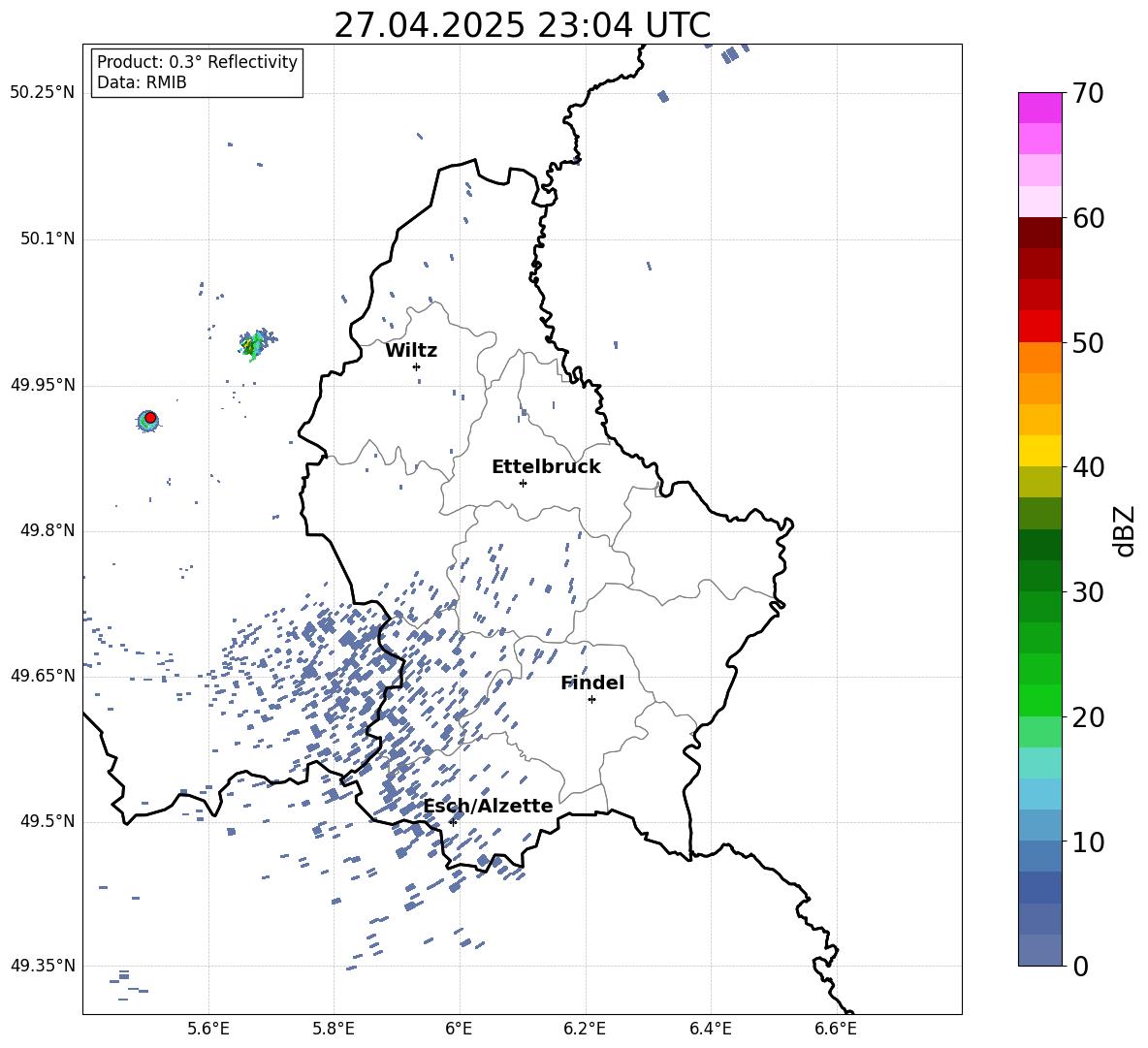The image size is (1148, 1048).
Task: Click the 6.4°E longitude label
Action: click(710, 1029)
